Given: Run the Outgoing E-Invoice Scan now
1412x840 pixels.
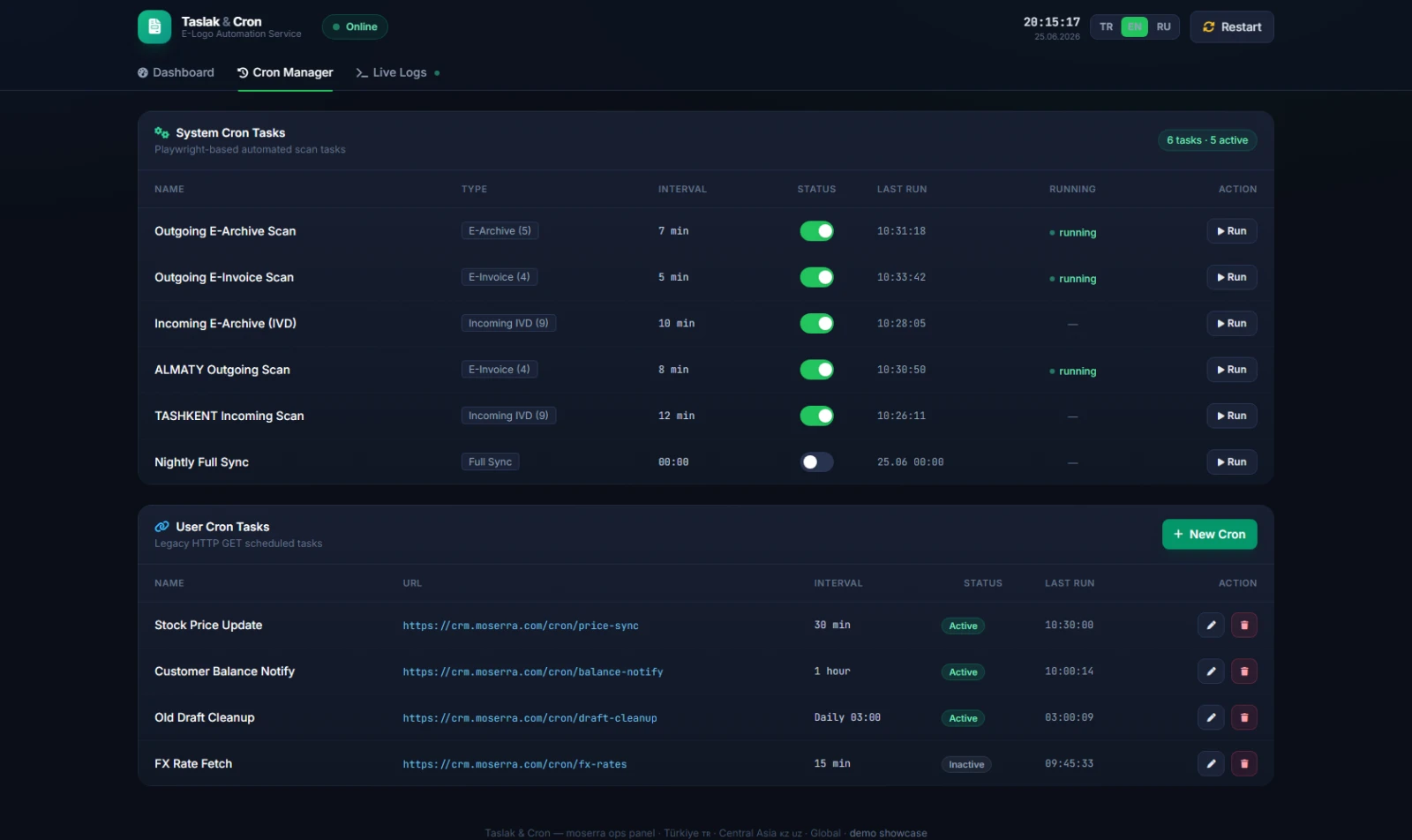Looking at the screenshot, I should click(1231, 277).
